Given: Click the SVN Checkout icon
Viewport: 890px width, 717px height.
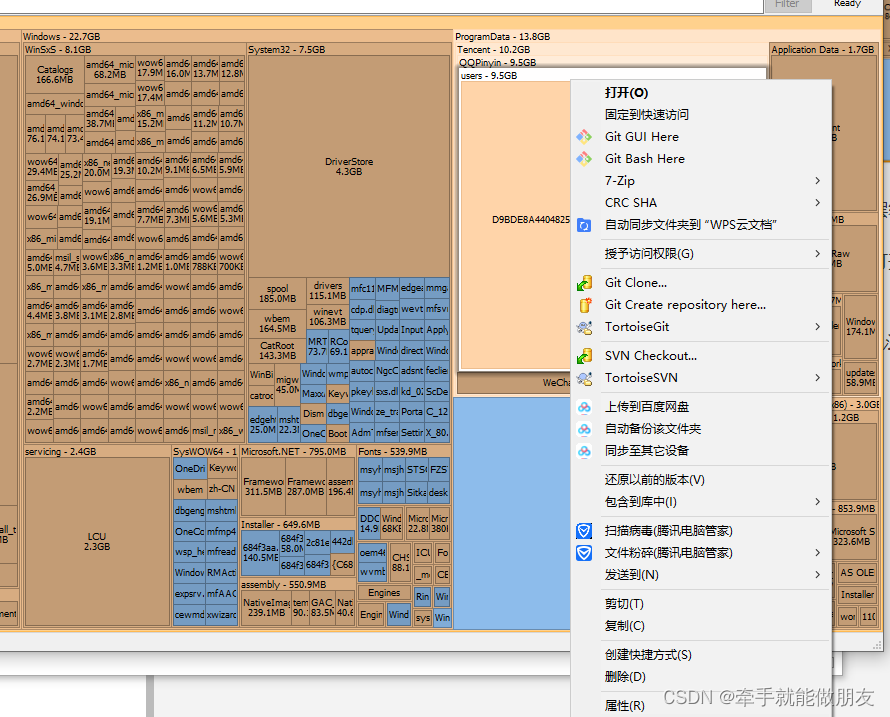Looking at the screenshot, I should (584, 356).
